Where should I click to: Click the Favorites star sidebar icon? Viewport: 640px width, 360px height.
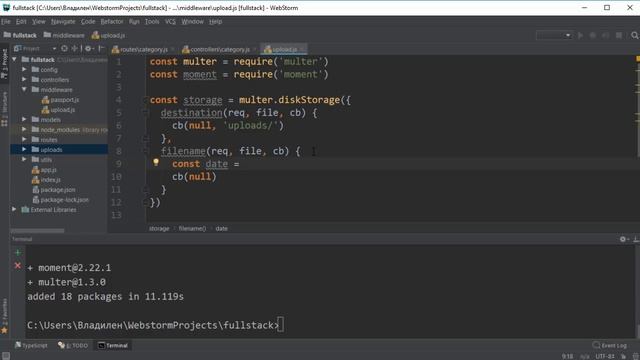click(4, 330)
